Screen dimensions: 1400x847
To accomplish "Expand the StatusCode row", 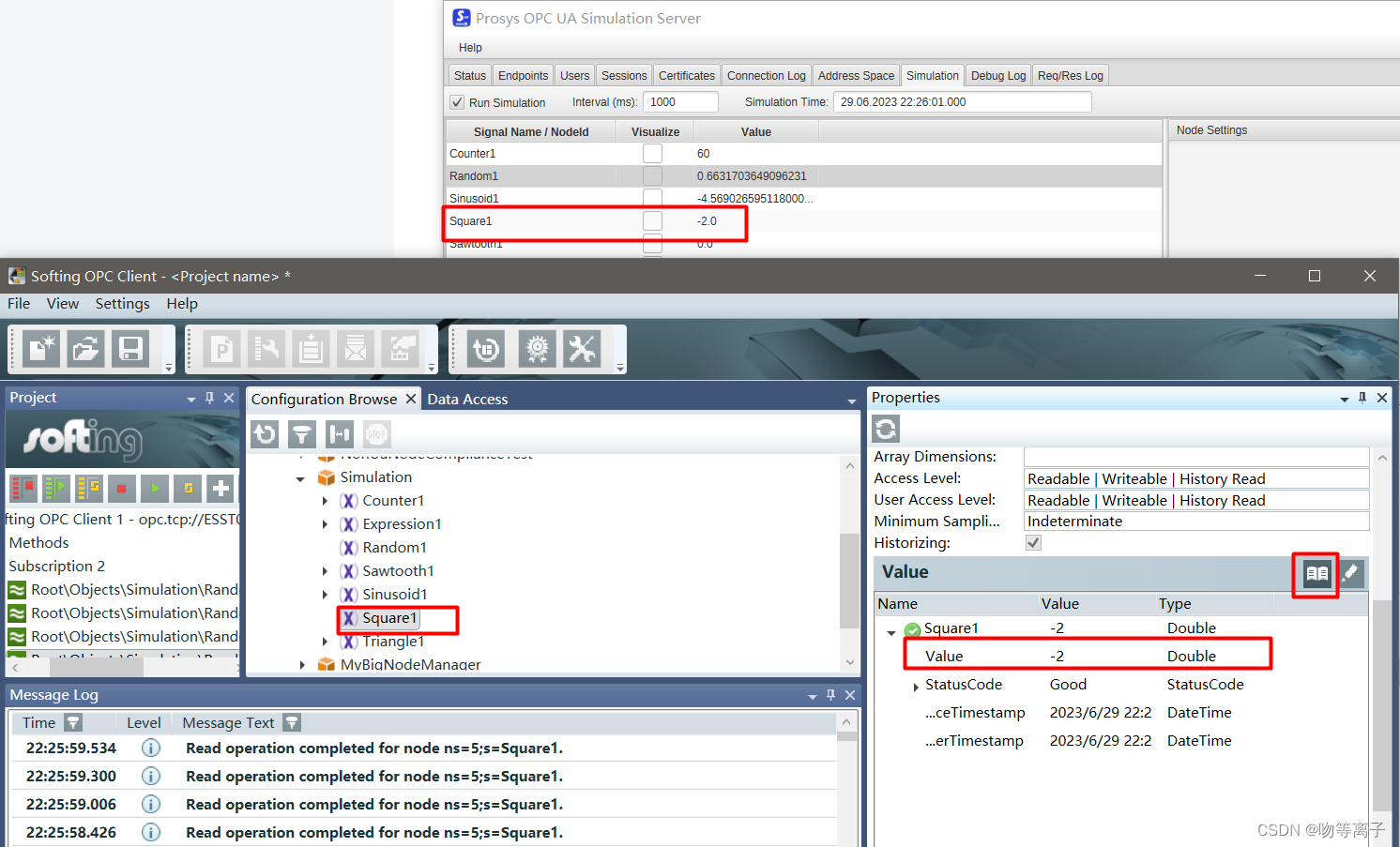I will [x=916, y=687].
